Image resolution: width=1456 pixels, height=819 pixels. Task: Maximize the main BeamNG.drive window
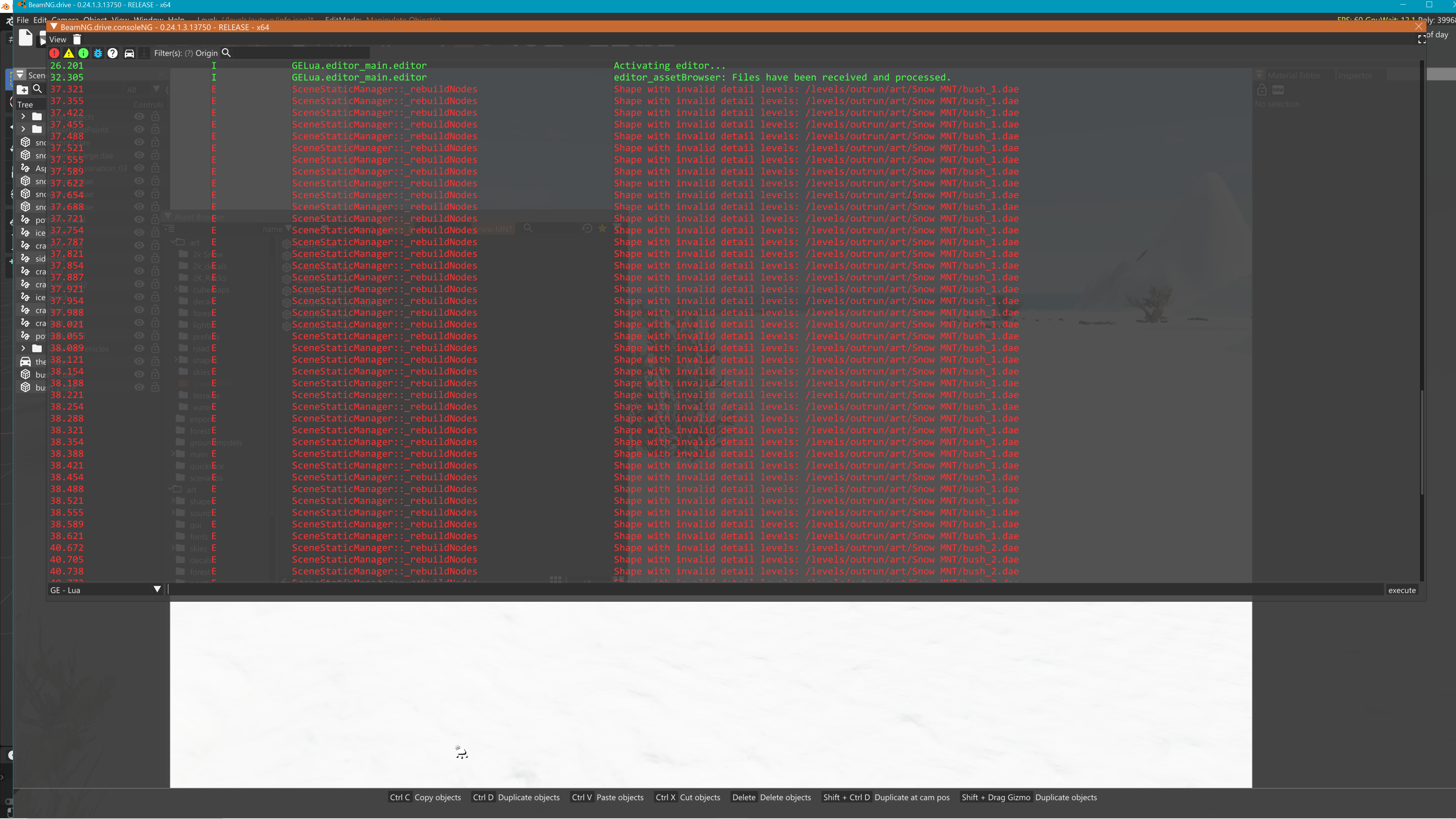pyautogui.click(x=1429, y=5)
